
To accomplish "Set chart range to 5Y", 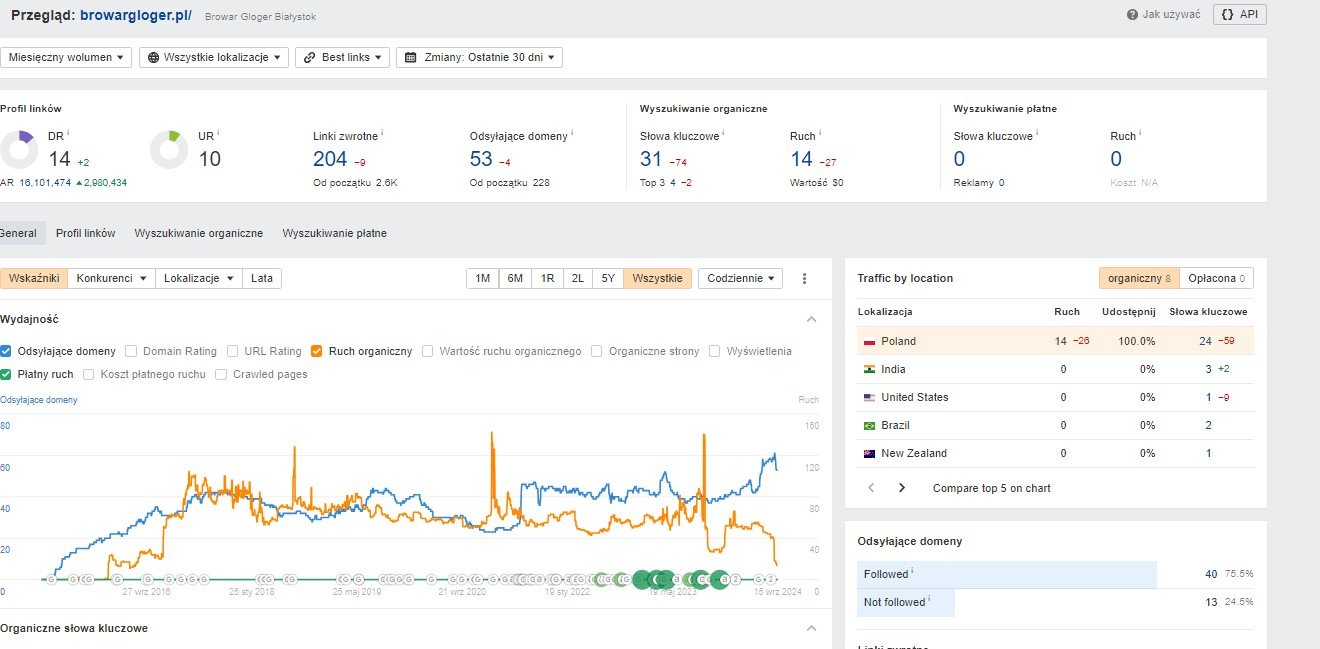I will point(608,279).
